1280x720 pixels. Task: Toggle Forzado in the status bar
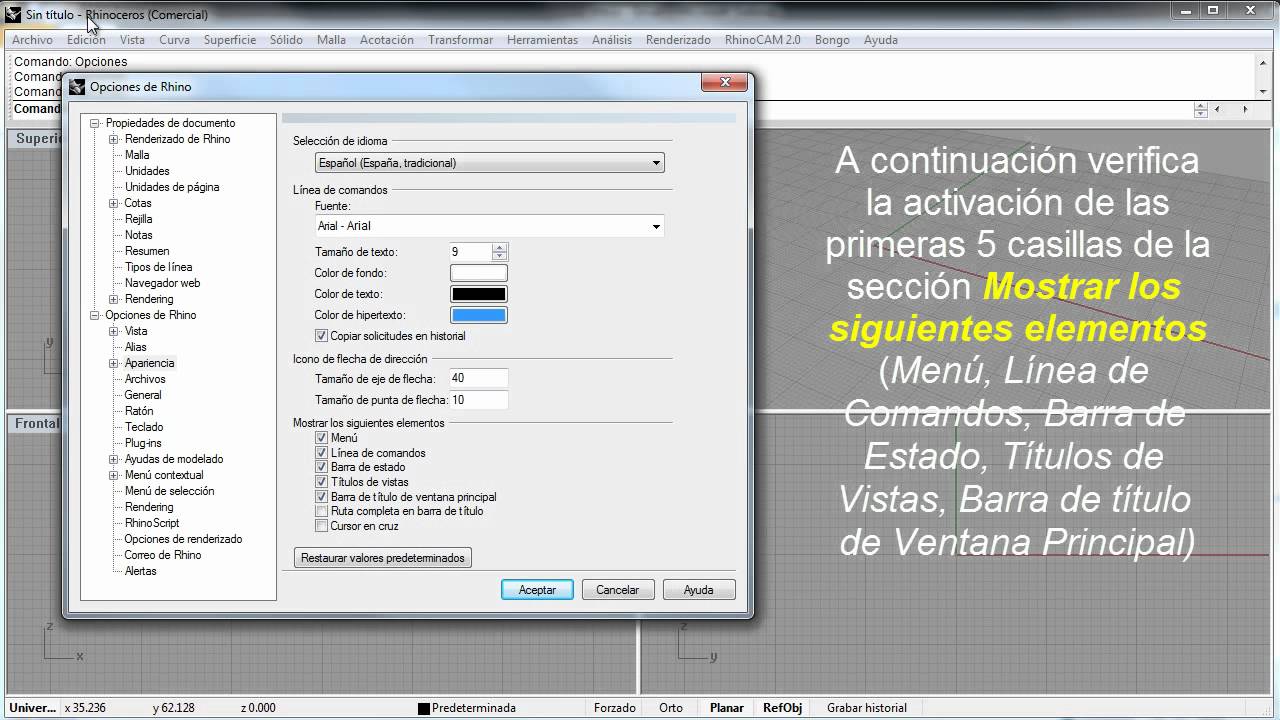pos(615,708)
